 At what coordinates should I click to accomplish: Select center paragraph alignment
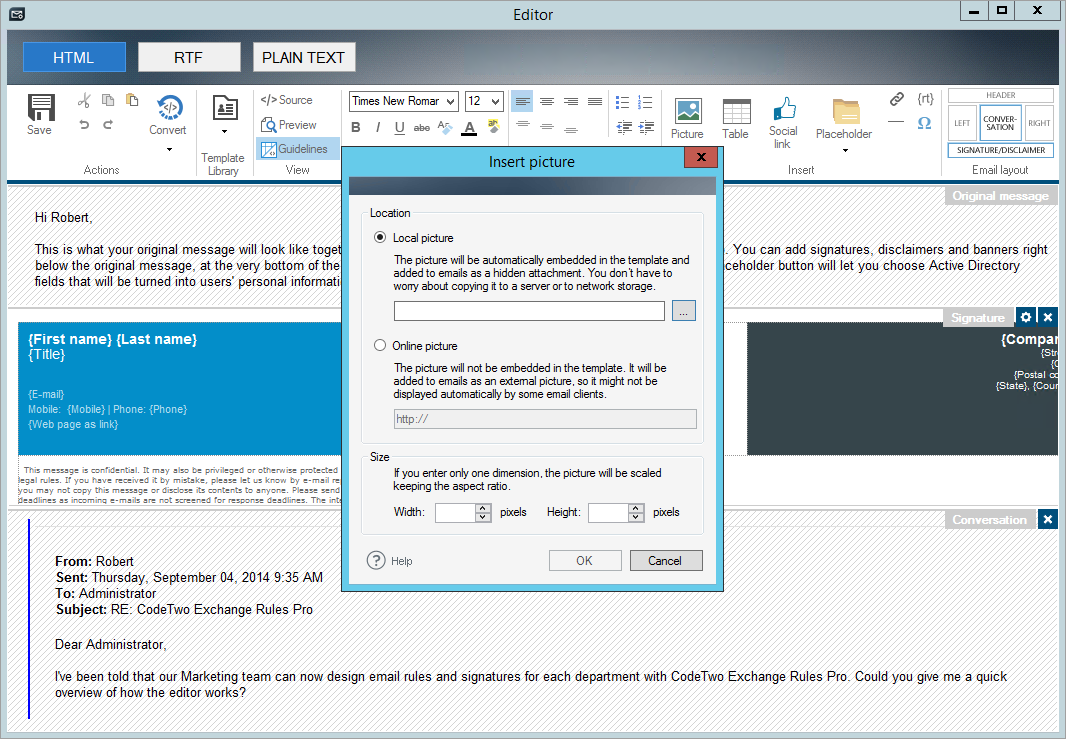coord(547,101)
